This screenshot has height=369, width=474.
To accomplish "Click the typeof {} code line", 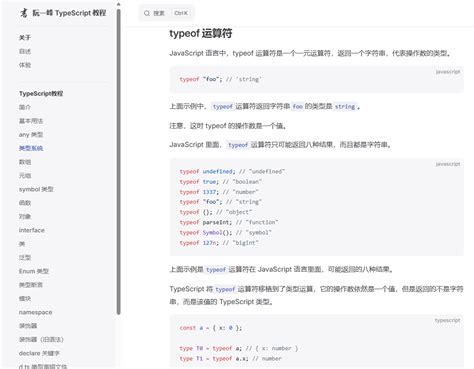I will coord(216,212).
